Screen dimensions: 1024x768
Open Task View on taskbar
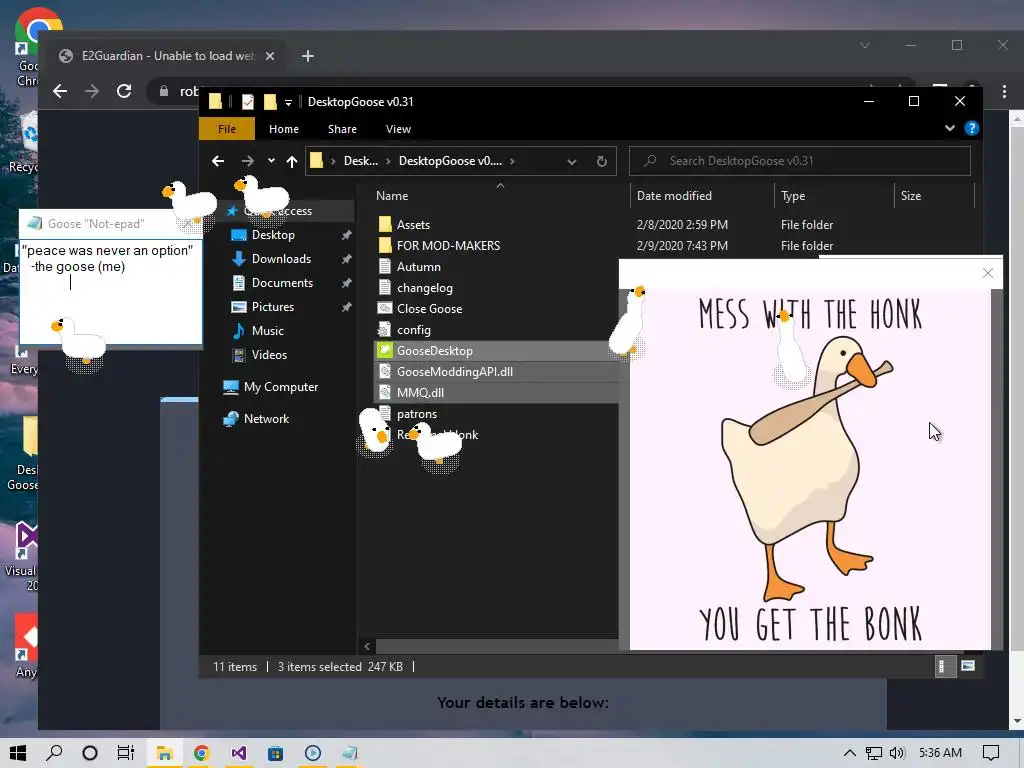125,753
